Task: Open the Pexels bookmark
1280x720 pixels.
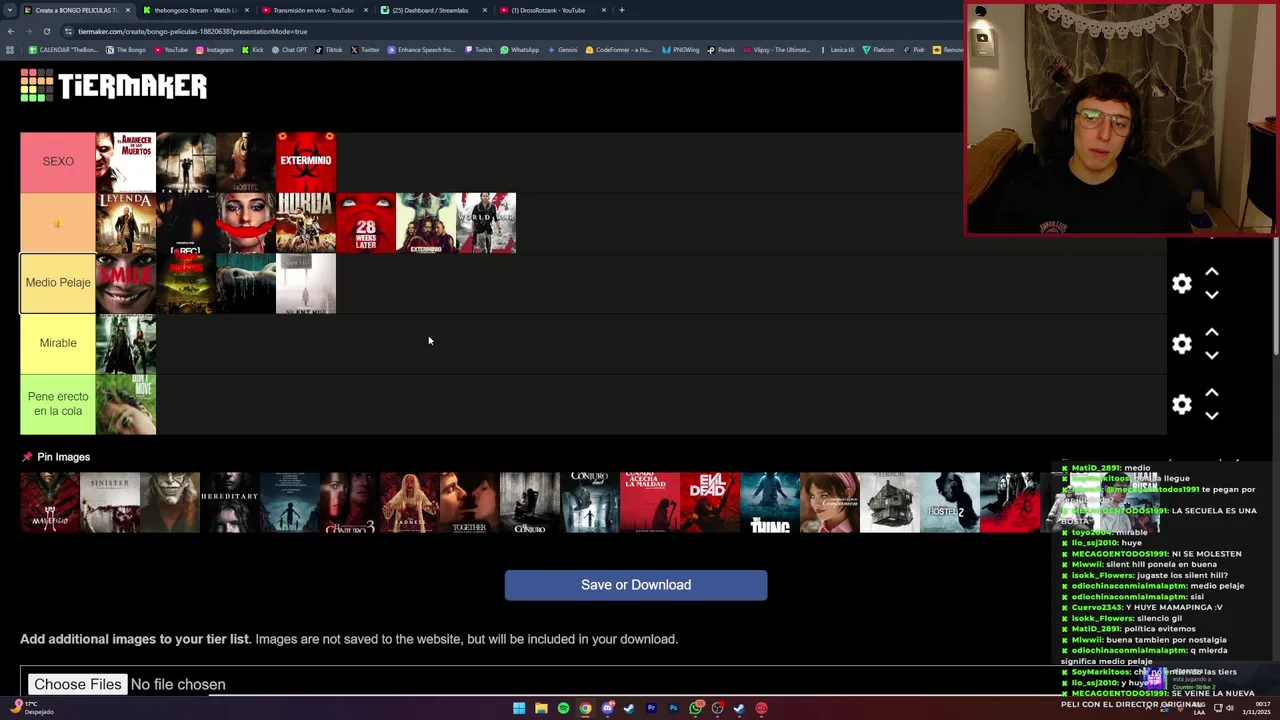Action: [721, 50]
